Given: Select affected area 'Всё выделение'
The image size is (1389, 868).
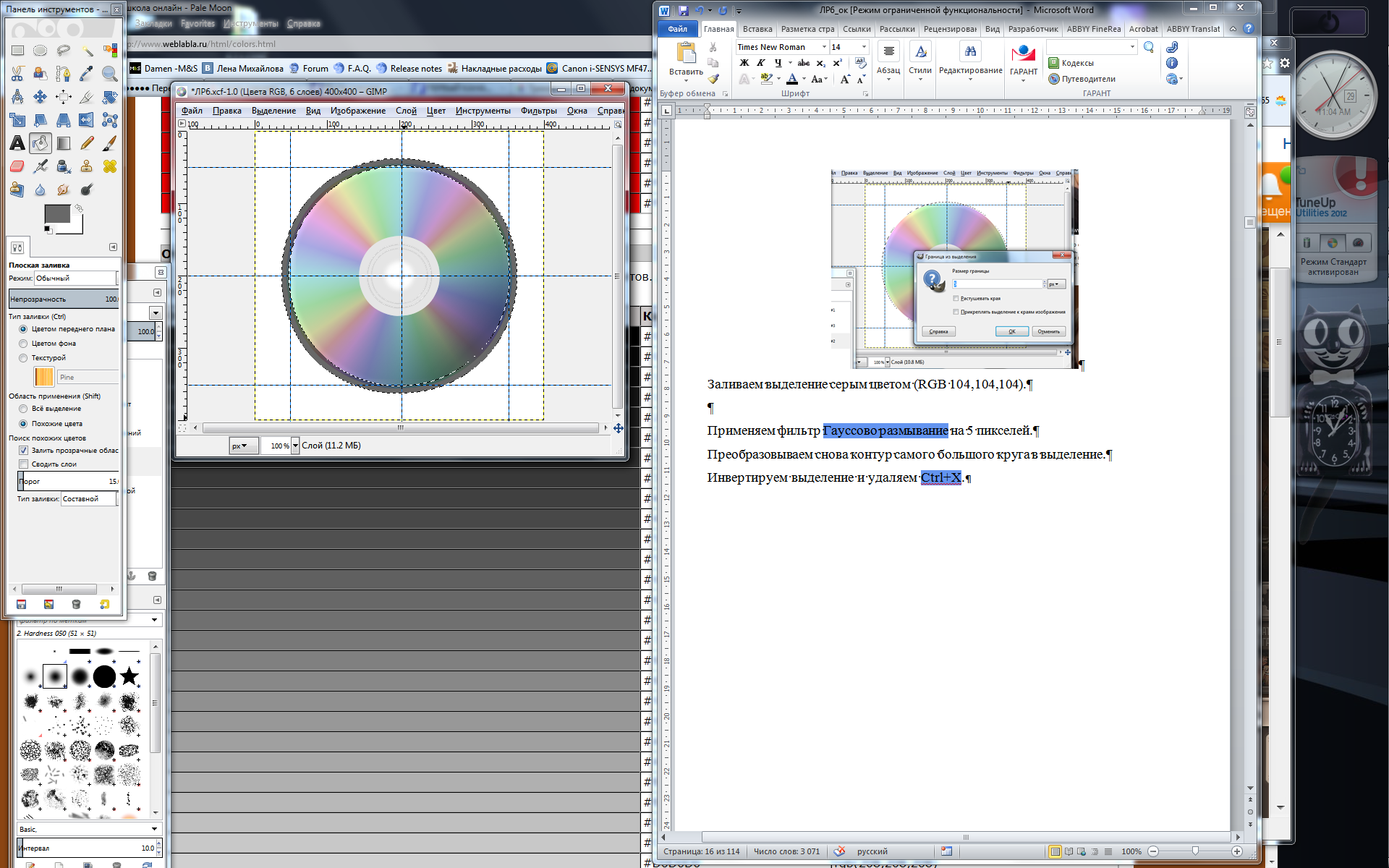Looking at the screenshot, I should pos(23,409).
